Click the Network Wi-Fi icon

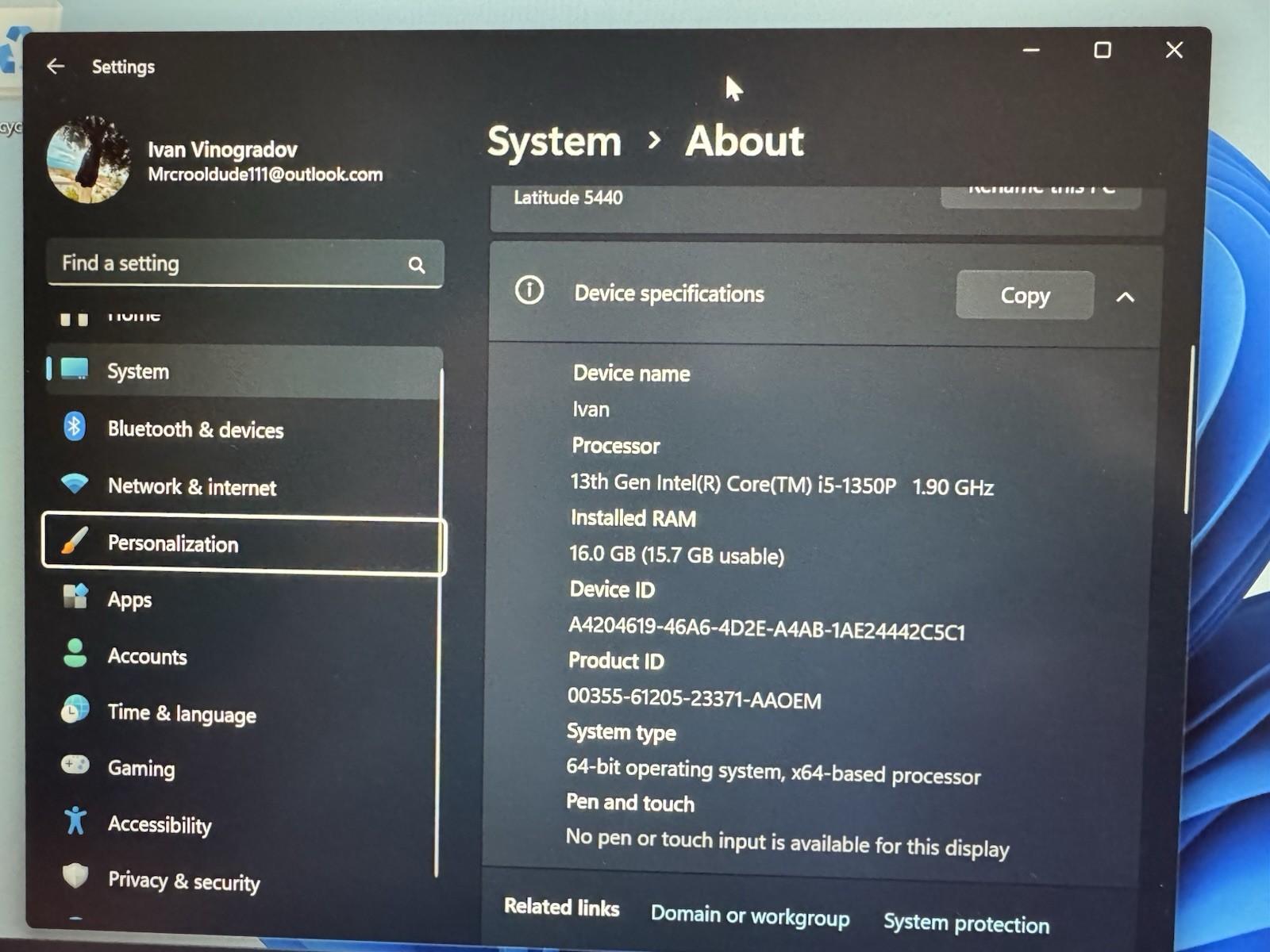(75, 483)
